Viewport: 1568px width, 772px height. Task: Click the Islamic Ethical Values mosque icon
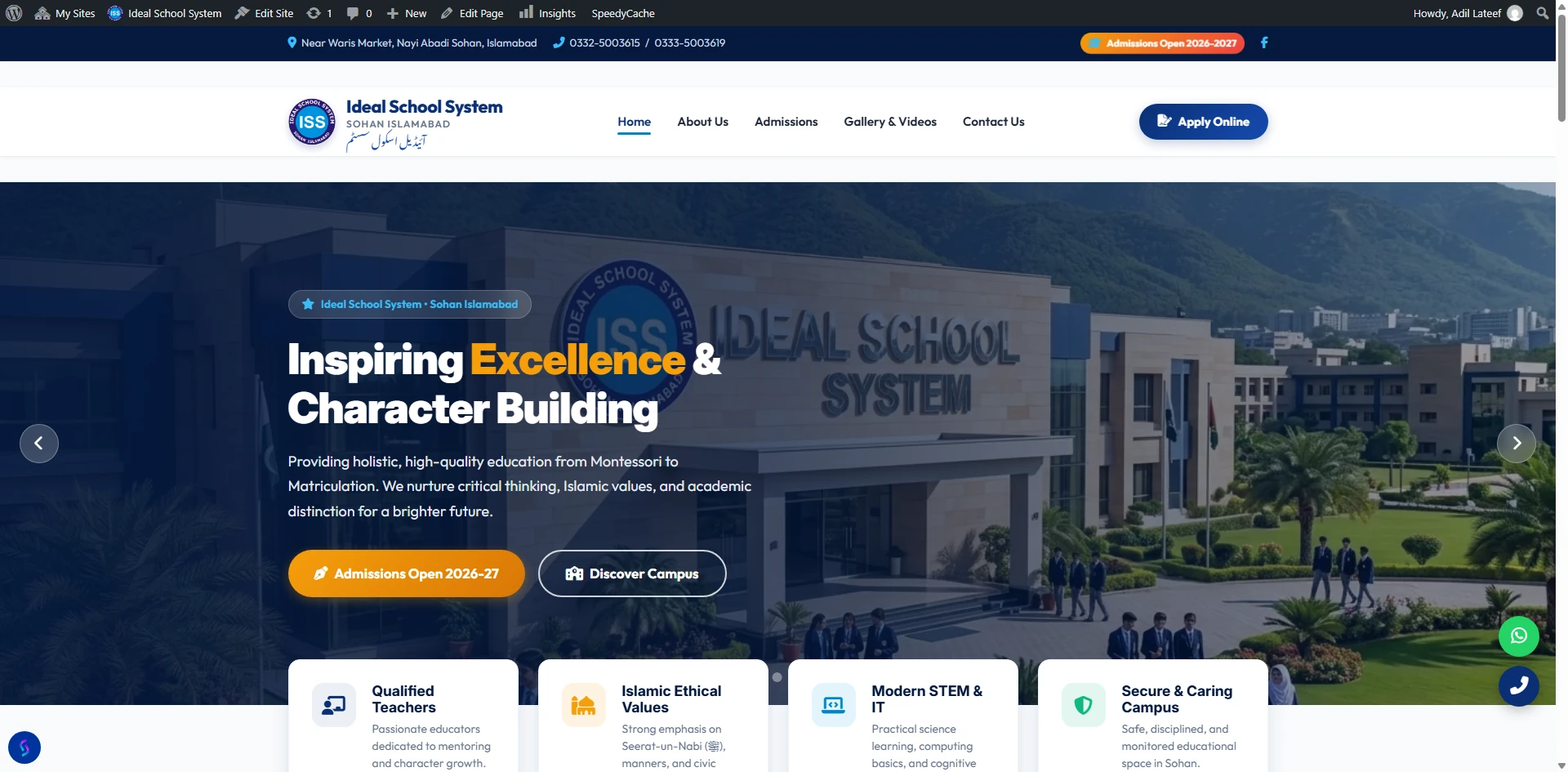[x=584, y=705]
